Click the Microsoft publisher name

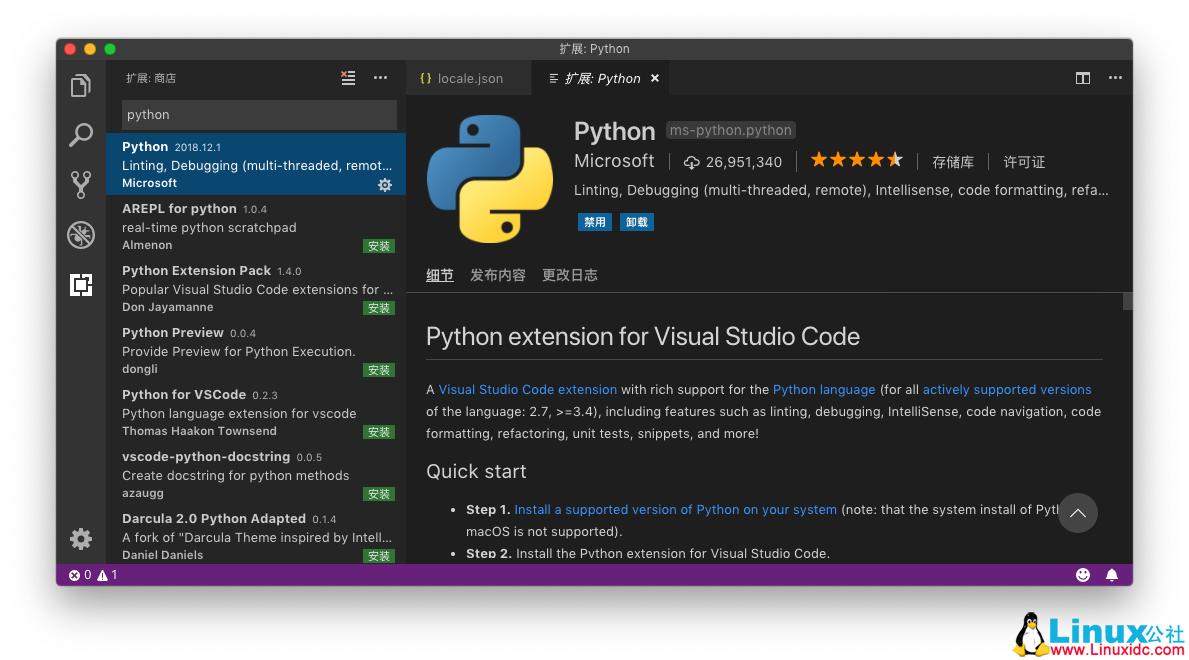613,161
